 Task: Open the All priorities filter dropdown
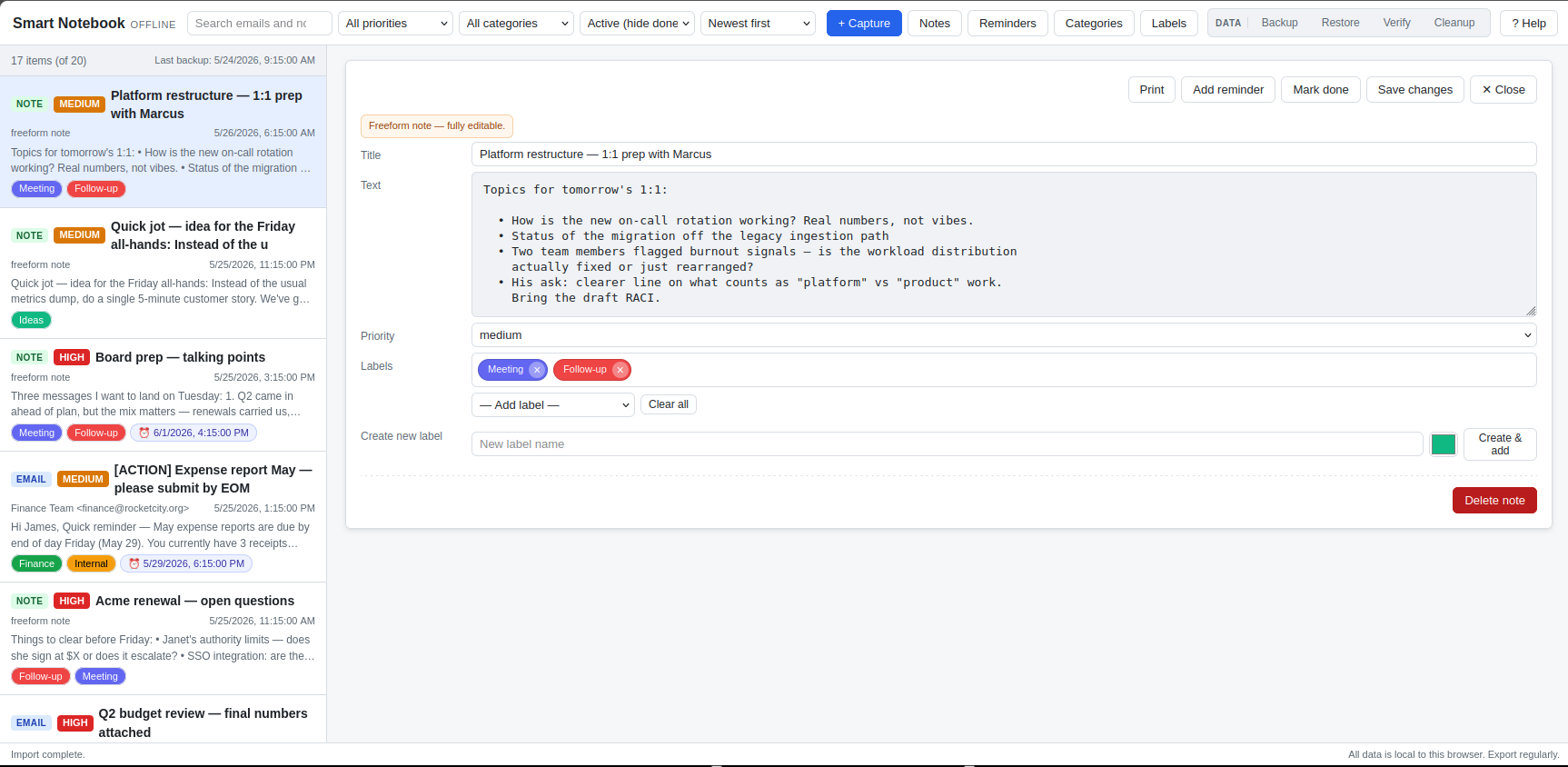pos(396,24)
